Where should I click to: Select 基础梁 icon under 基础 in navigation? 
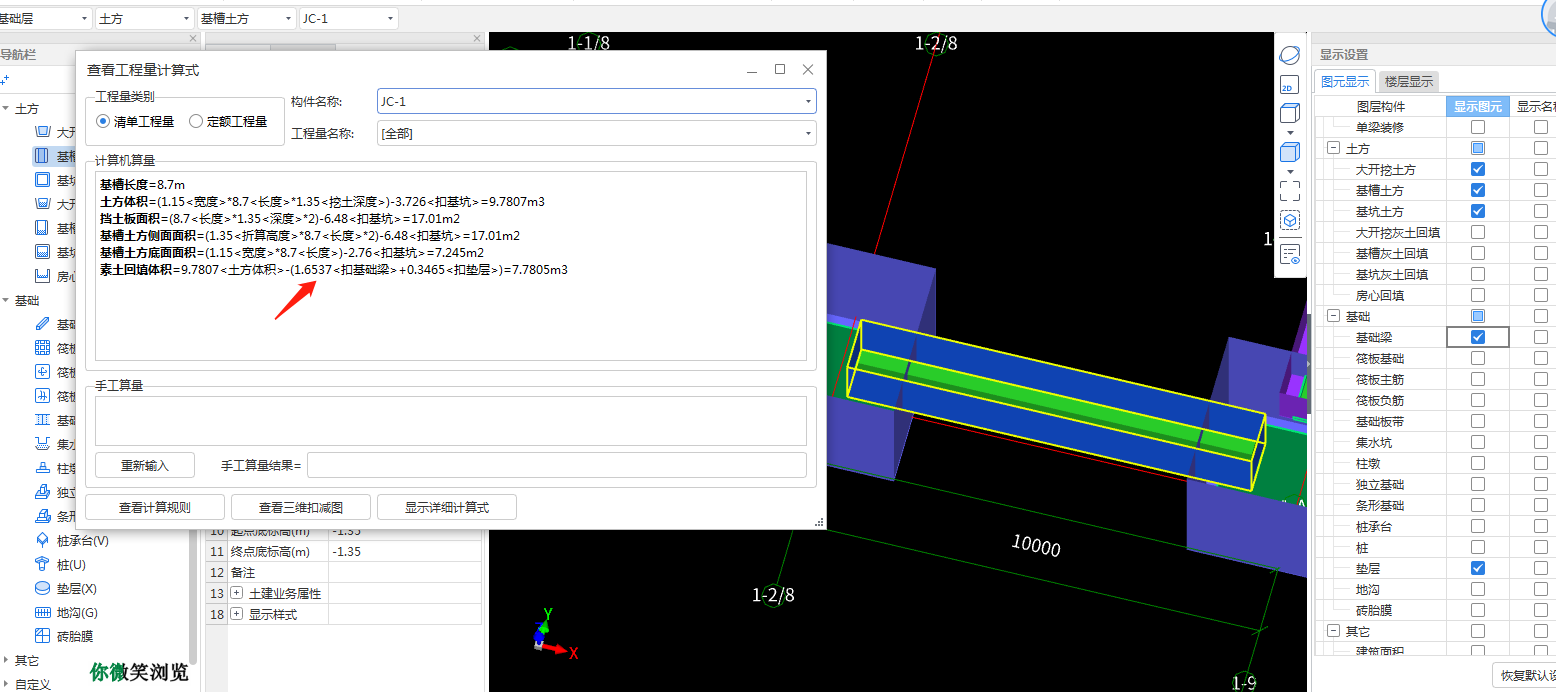coord(42,324)
